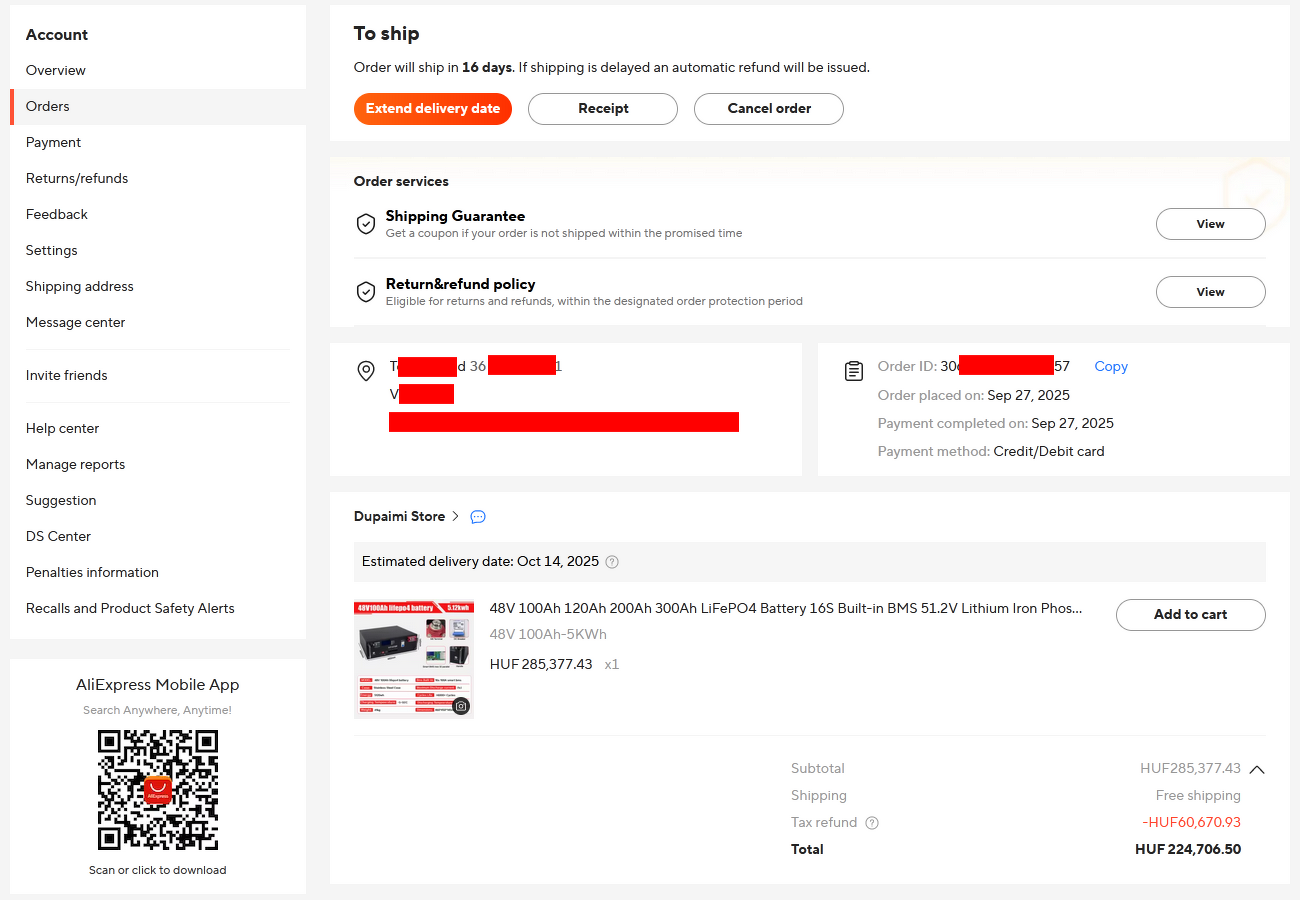
Task: Click the address location pin icon
Action: (366, 372)
